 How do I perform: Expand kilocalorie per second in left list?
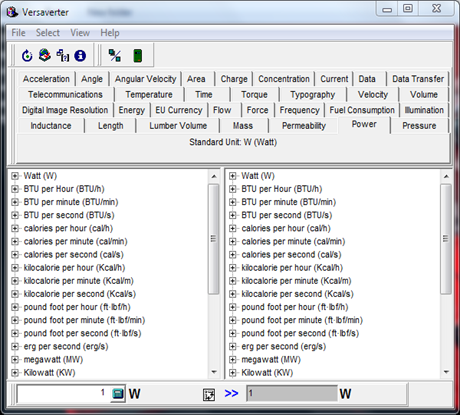coord(15,294)
